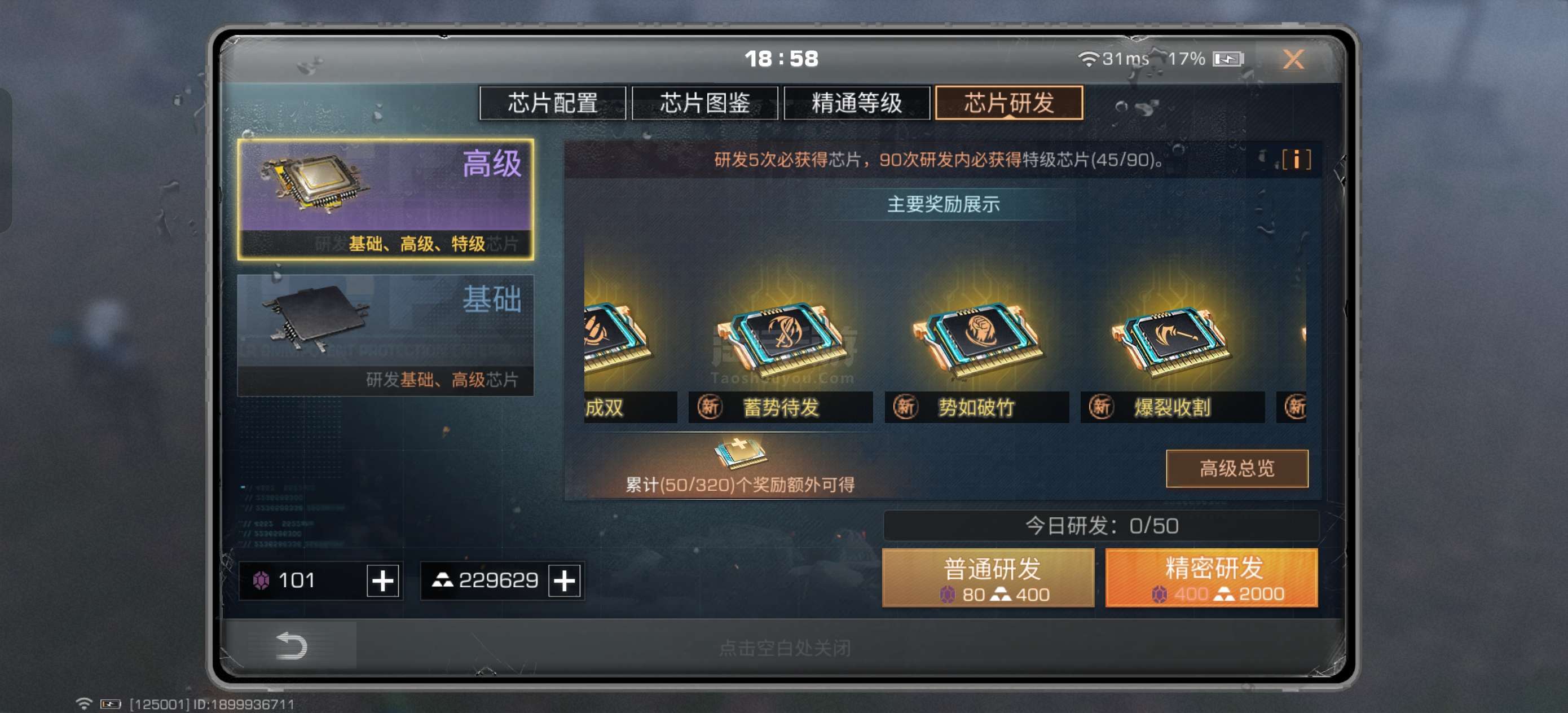Click the 精密研发 button
The height and width of the screenshot is (713, 1568).
(x=1212, y=578)
